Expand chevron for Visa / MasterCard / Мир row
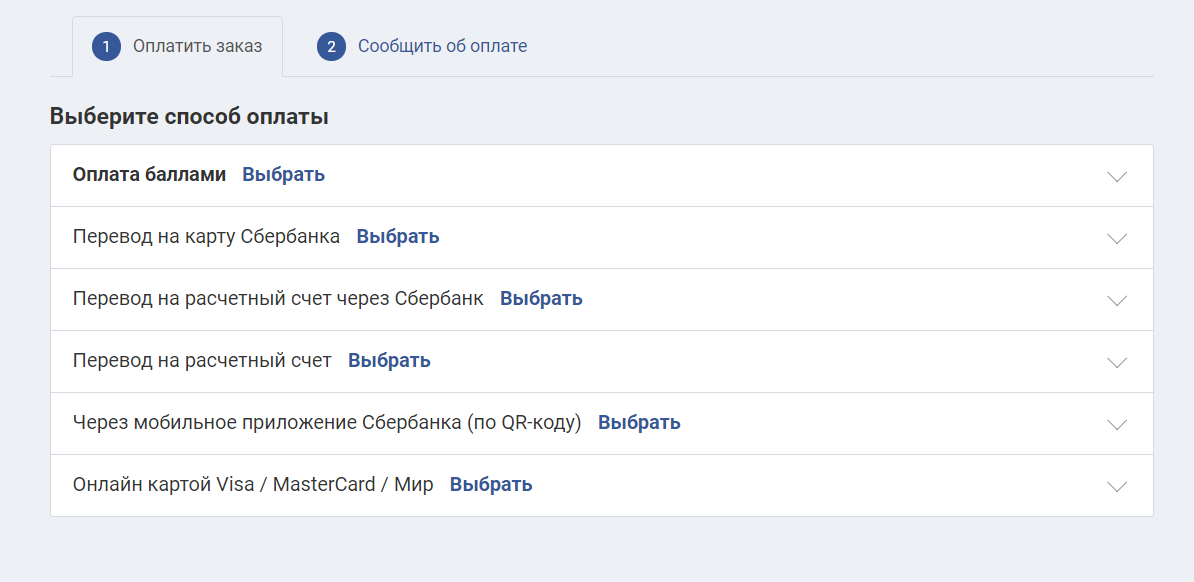Image resolution: width=1194 pixels, height=582 pixels. point(1117,486)
